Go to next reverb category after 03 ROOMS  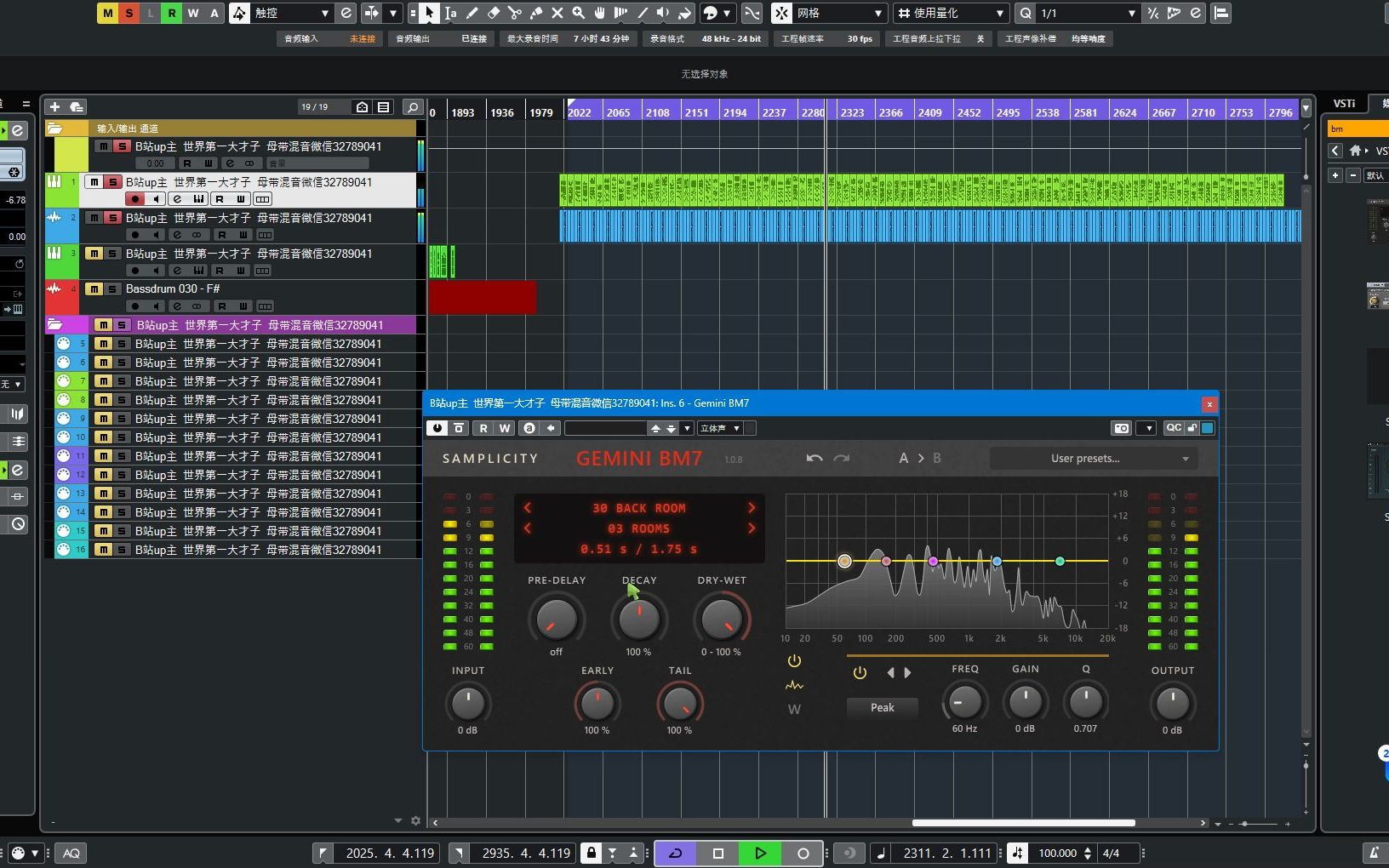point(752,528)
